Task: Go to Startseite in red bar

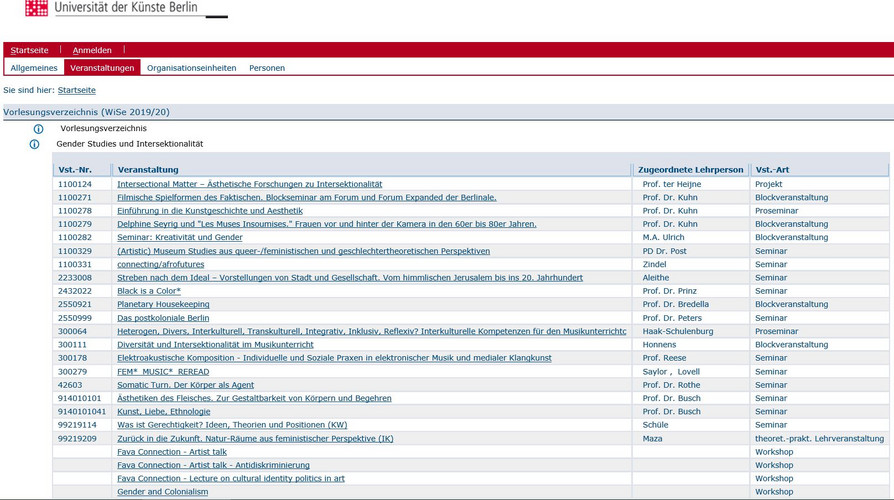Action: (x=30, y=50)
